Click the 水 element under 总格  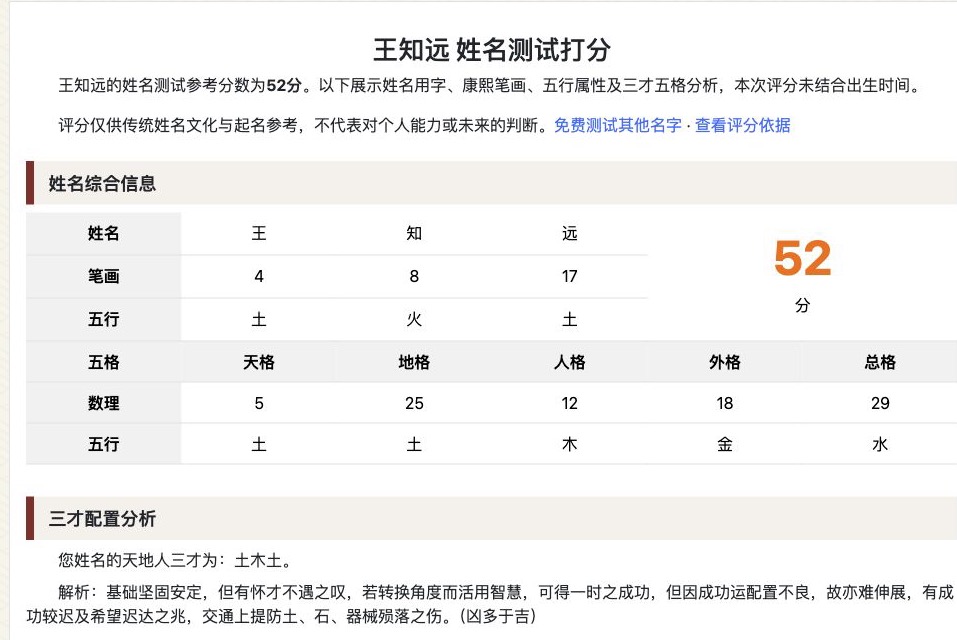(x=880, y=444)
